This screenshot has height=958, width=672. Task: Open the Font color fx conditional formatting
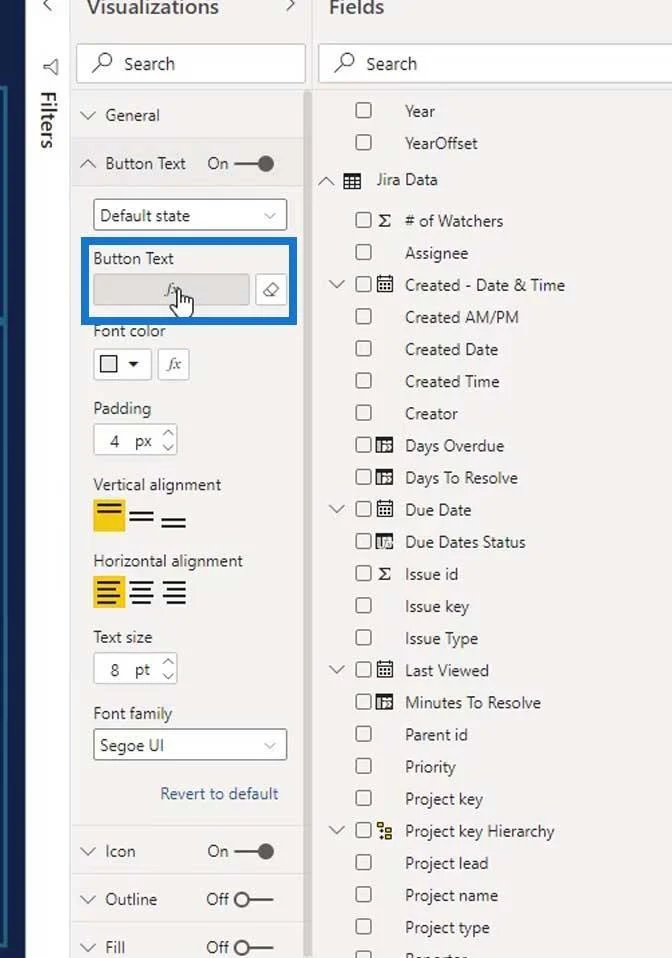click(173, 364)
